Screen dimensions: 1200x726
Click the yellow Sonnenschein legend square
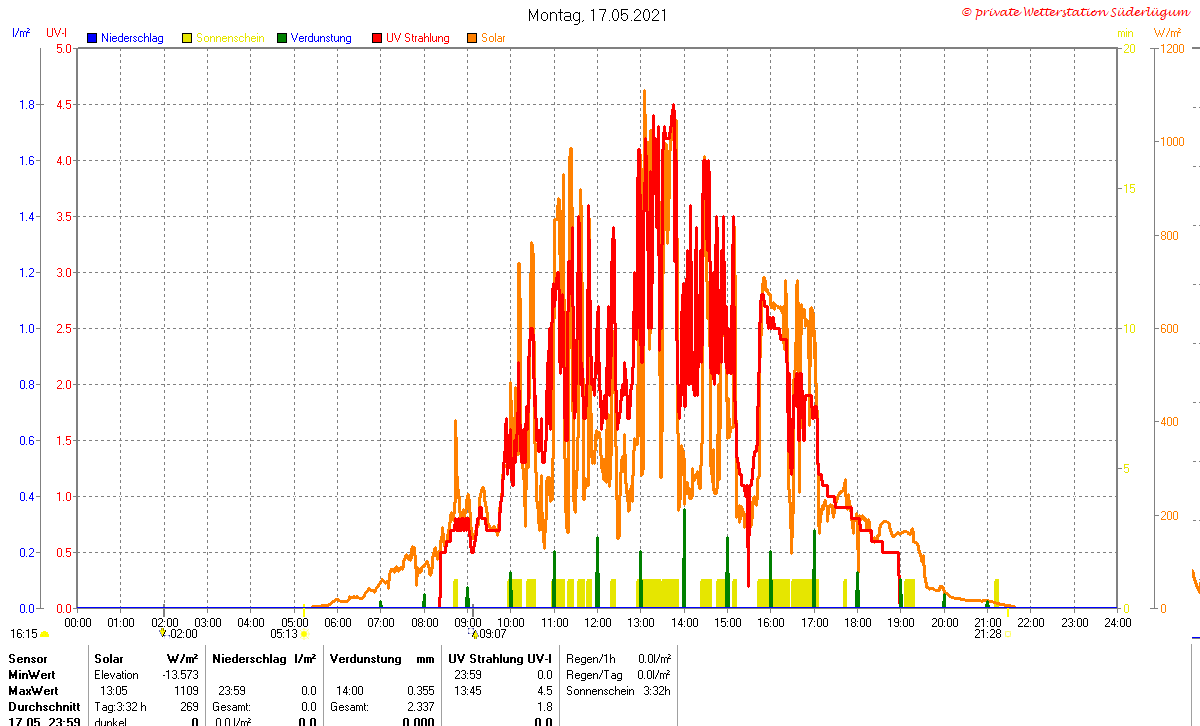tap(187, 38)
